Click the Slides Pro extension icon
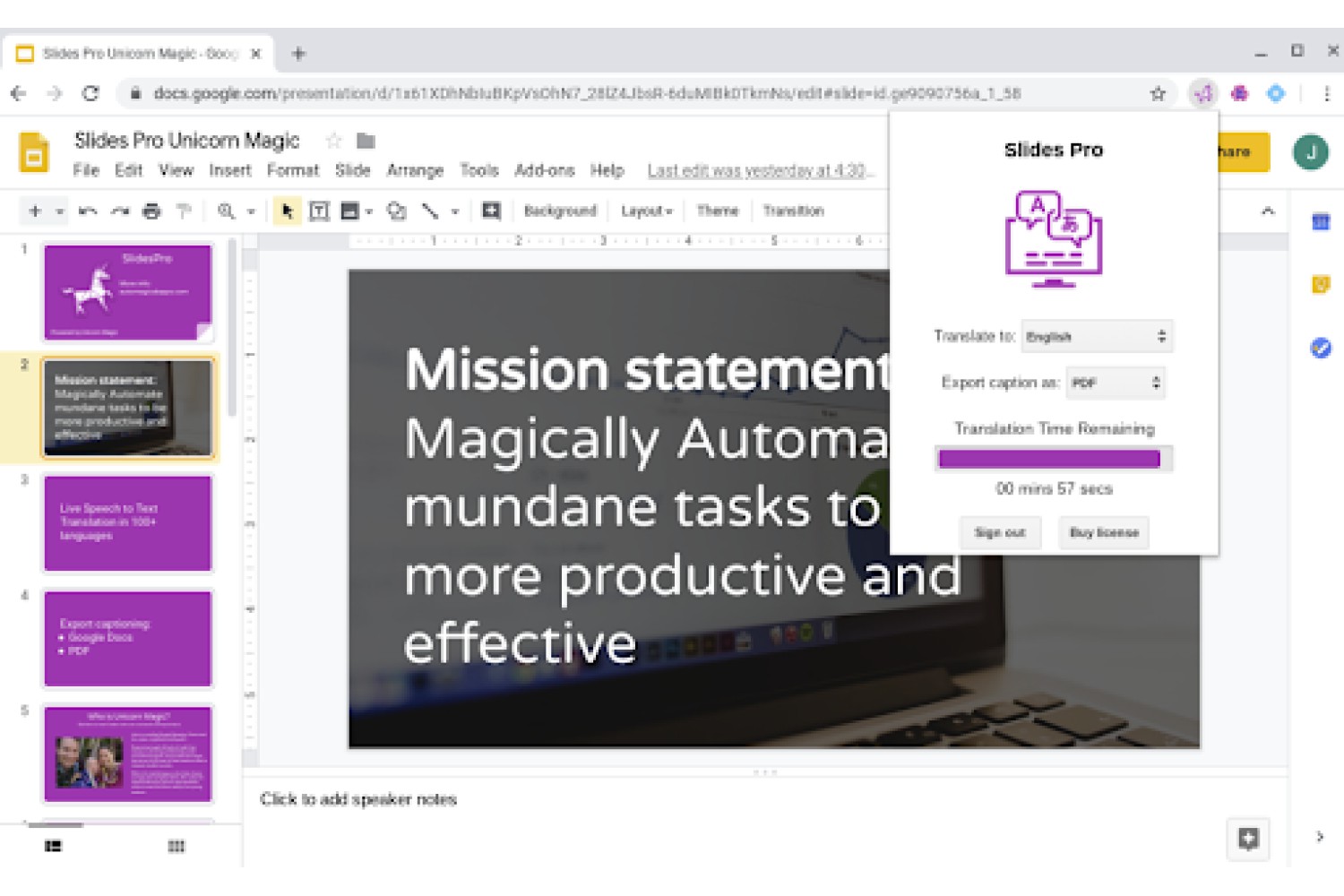This screenshot has height=896, width=1344. [1202, 93]
